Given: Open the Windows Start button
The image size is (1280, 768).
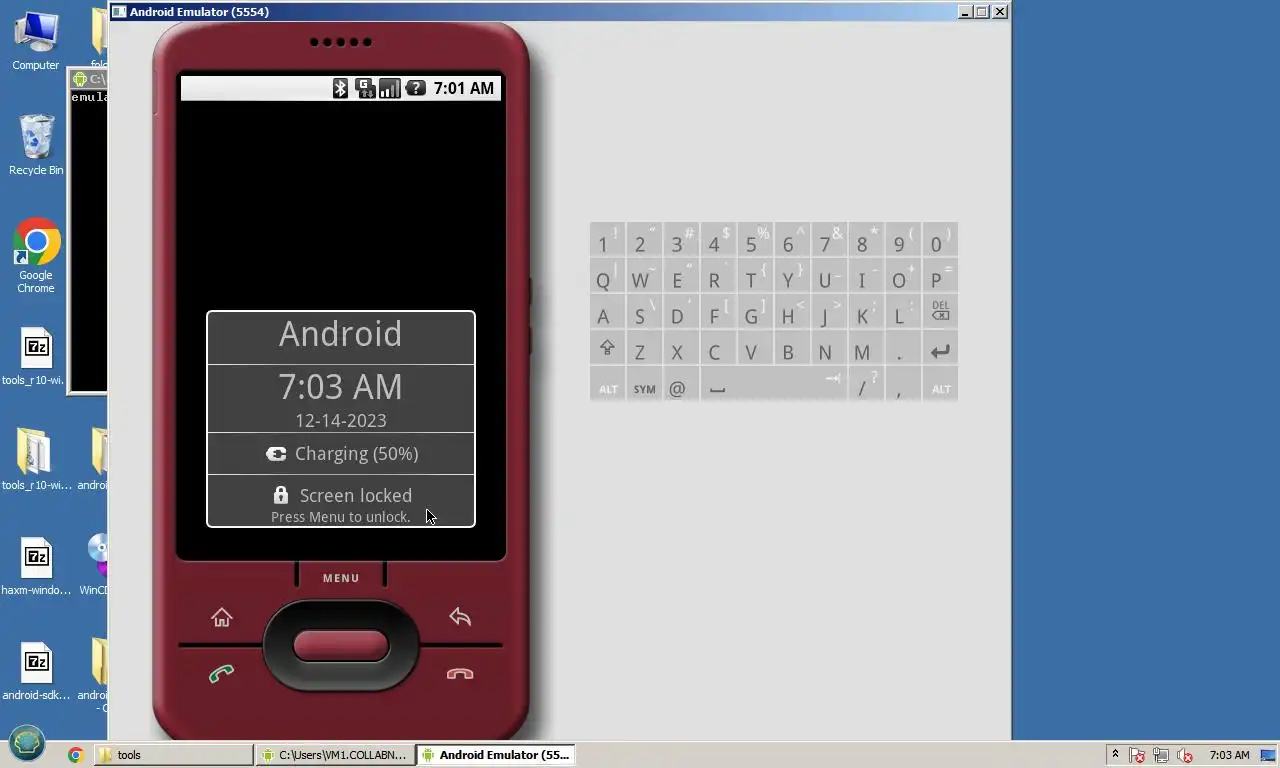Looking at the screenshot, I should tap(27, 744).
